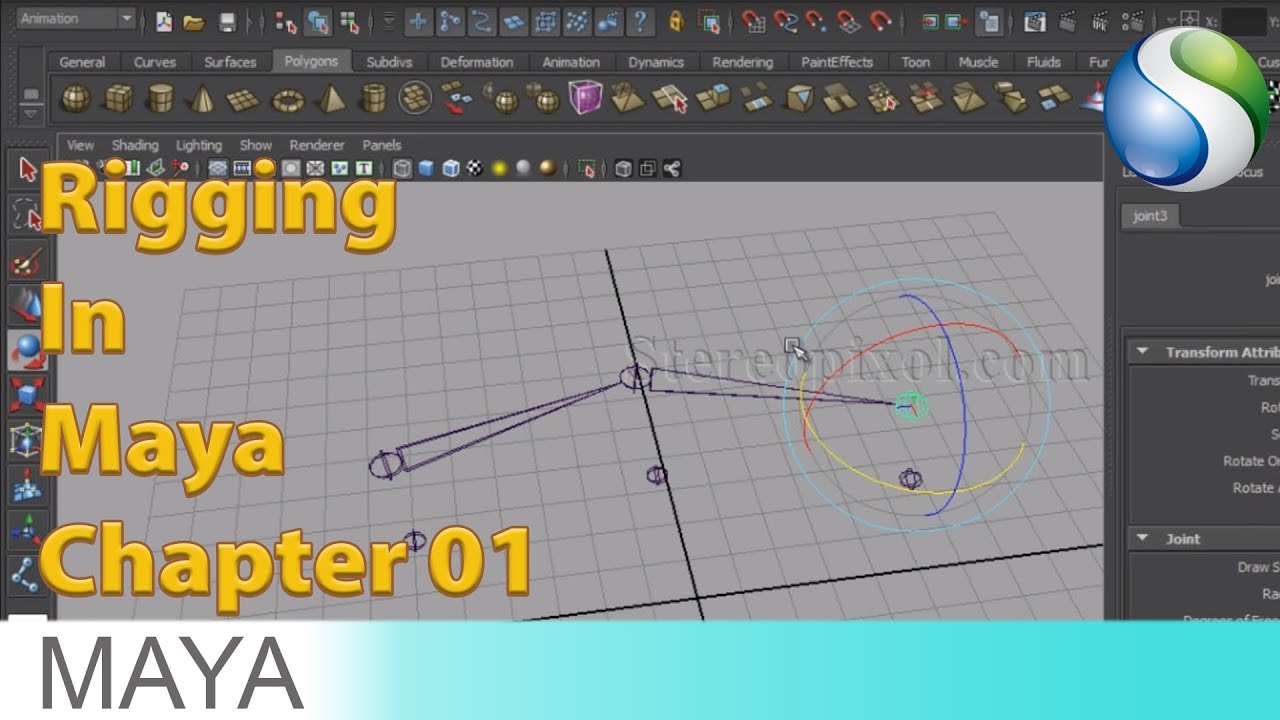Click the make live red magnet icon
The width and height of the screenshot is (1280, 720).
coord(880,21)
